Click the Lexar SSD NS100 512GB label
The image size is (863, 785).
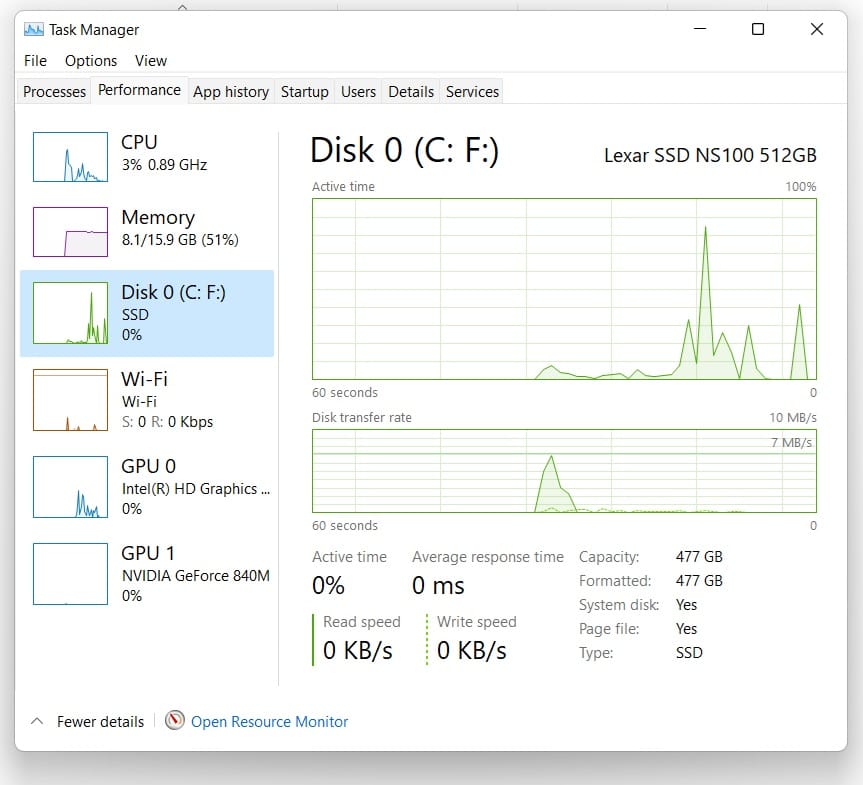(x=710, y=155)
